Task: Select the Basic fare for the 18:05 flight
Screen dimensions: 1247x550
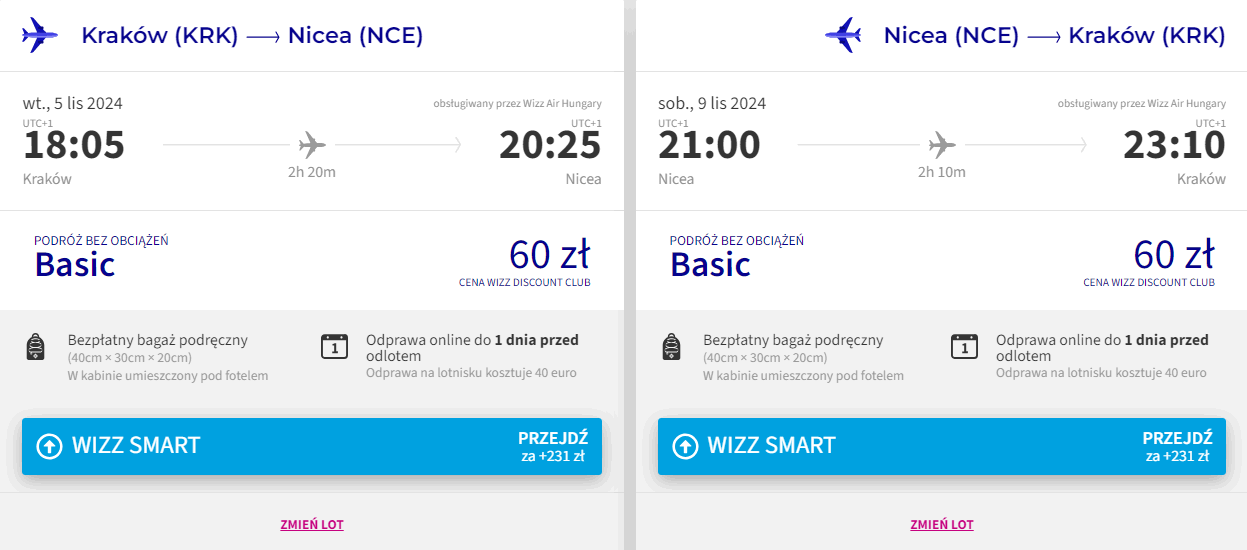Action: [75, 264]
